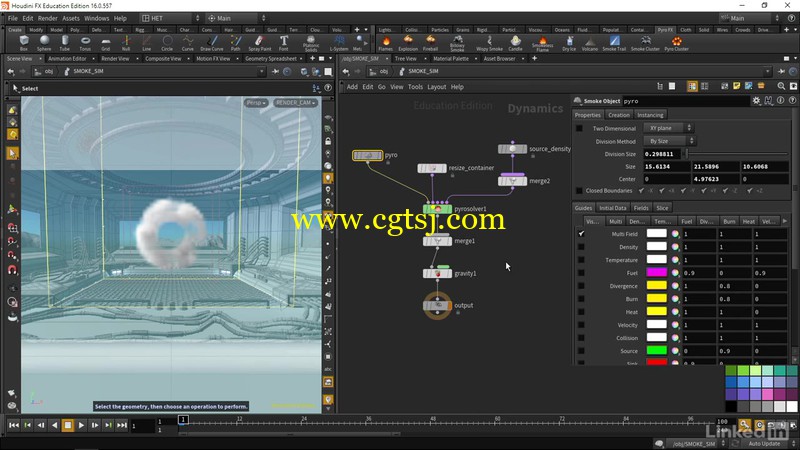Open network editor Layout menu

point(437,87)
